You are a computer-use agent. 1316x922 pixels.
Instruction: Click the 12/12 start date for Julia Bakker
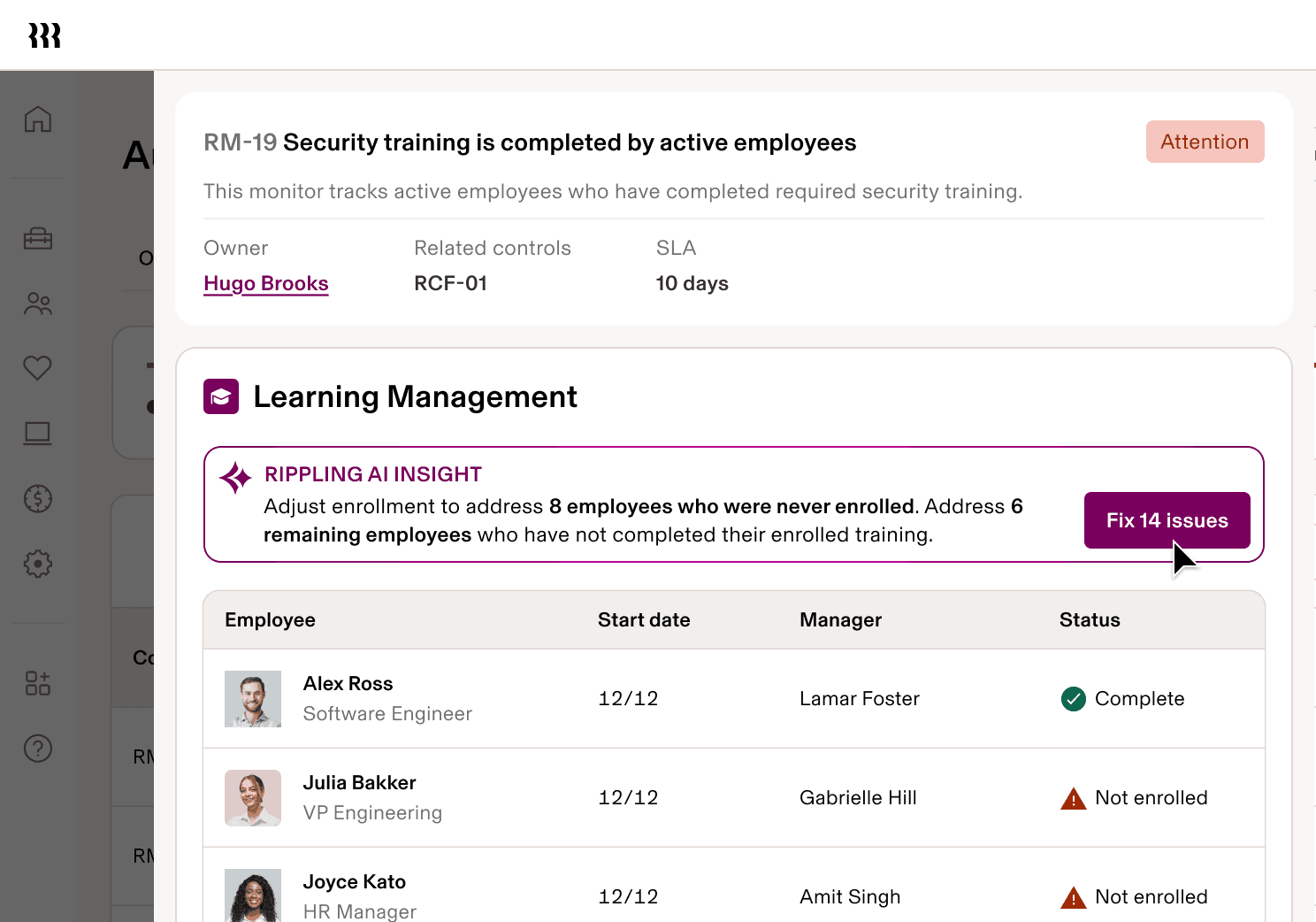tap(628, 798)
